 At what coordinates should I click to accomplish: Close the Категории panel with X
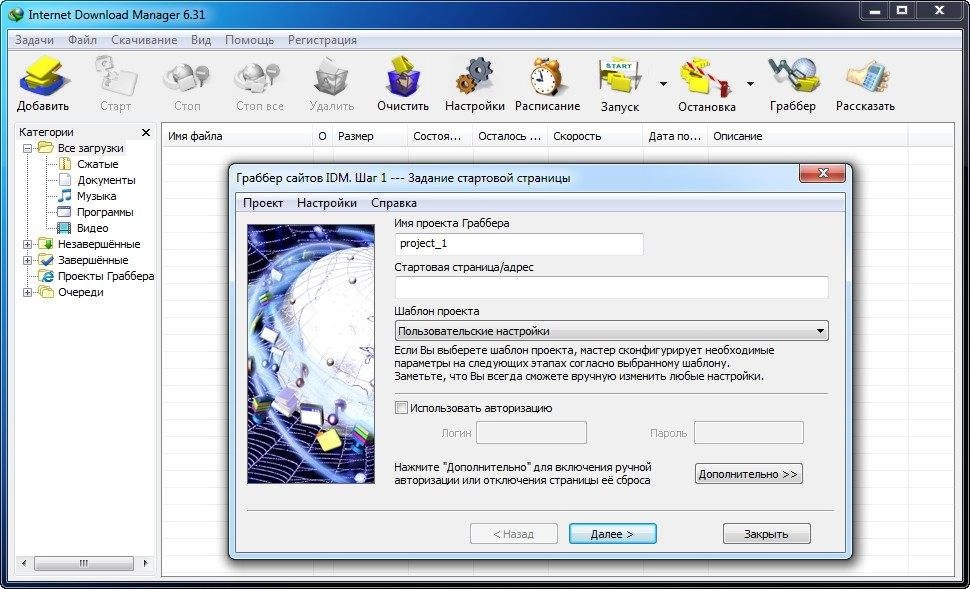coord(146,132)
